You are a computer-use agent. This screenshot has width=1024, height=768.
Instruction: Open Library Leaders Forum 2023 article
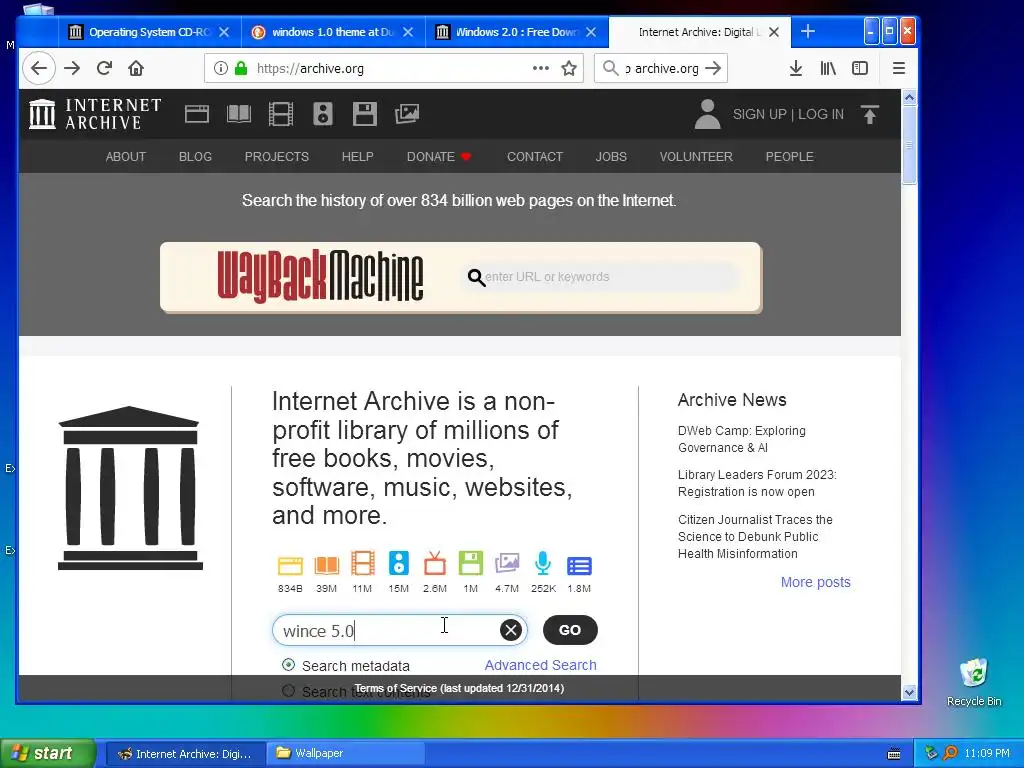[x=757, y=483]
